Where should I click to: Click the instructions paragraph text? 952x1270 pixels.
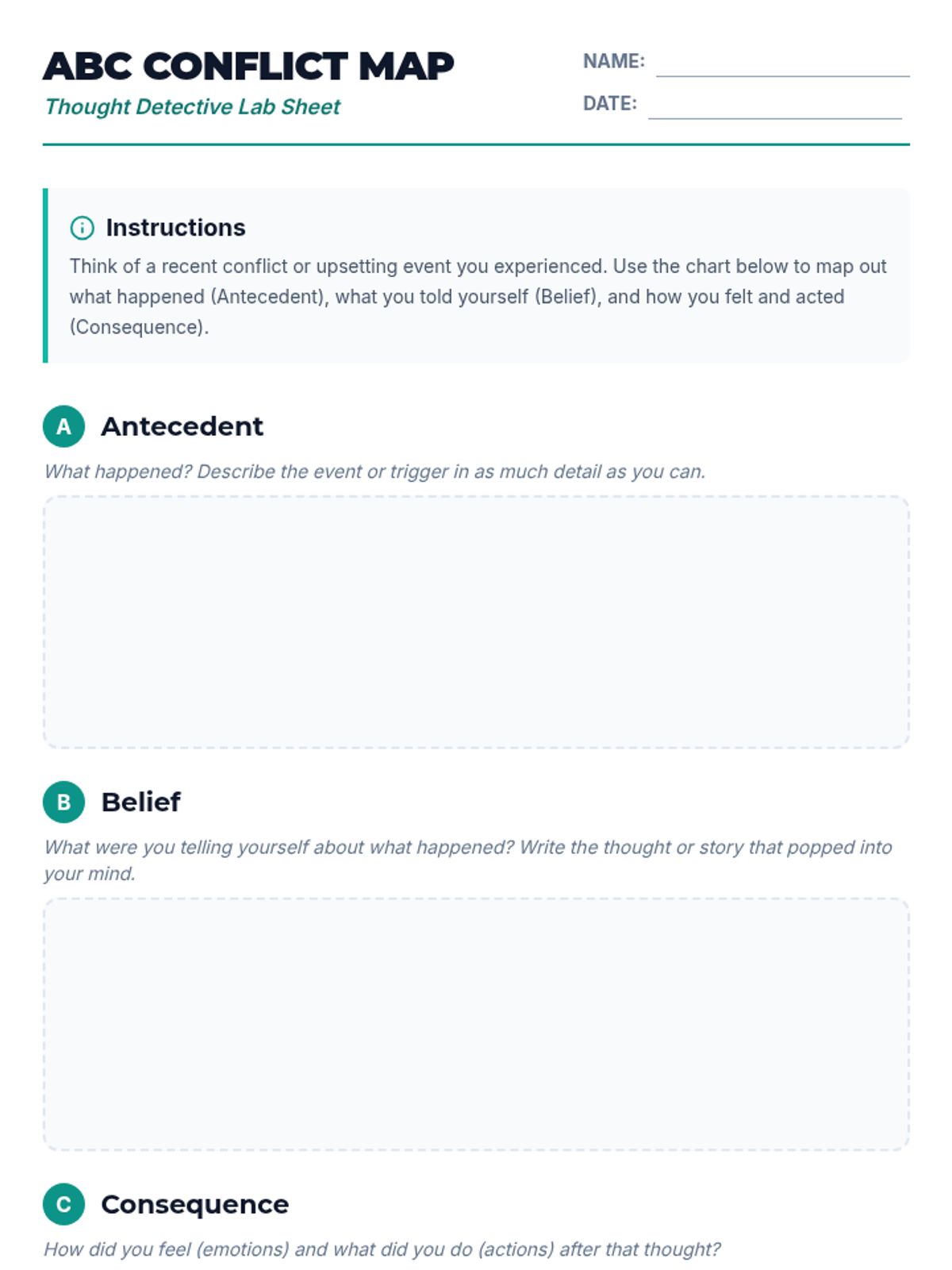[478, 297]
